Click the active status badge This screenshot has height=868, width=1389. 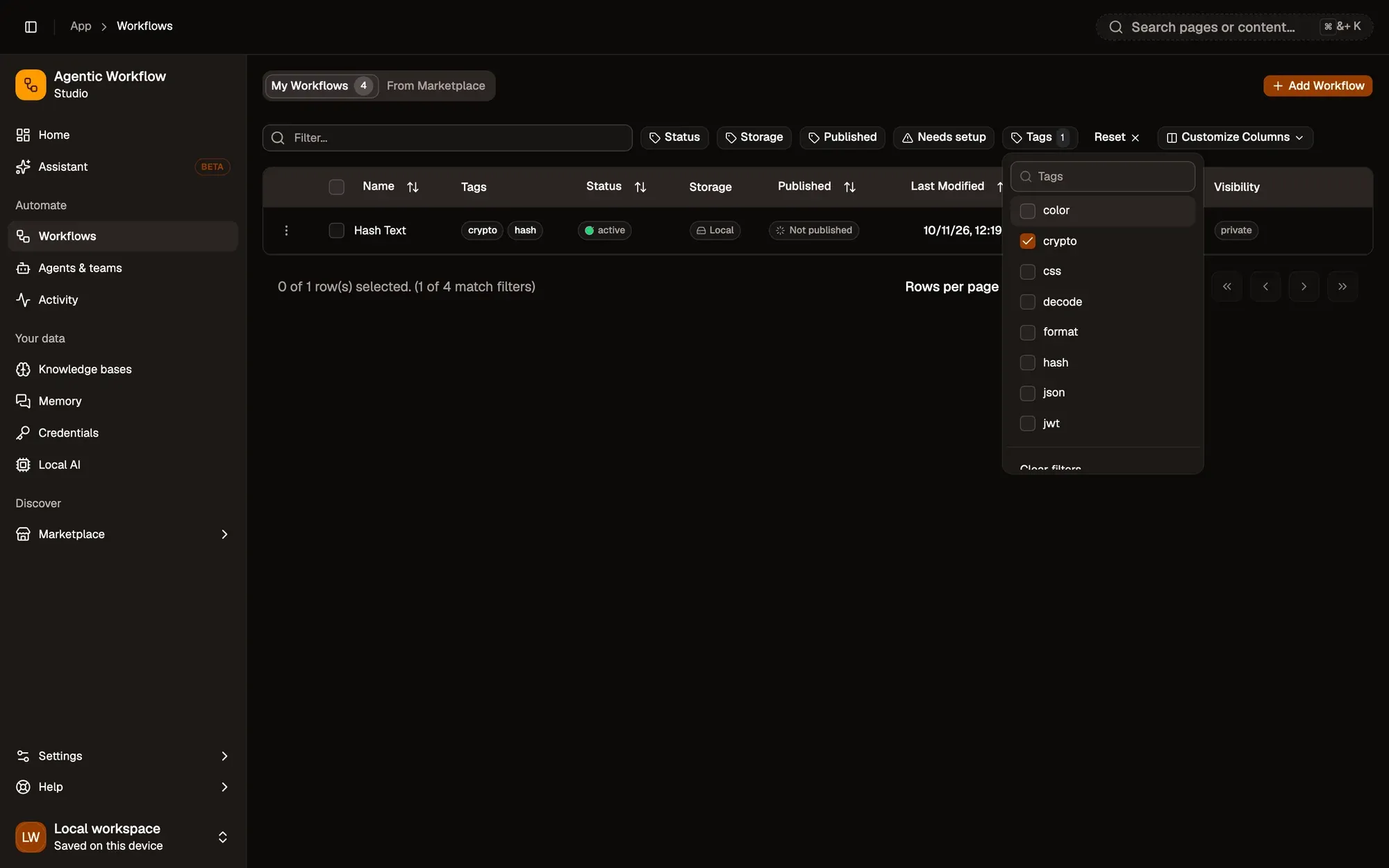(604, 231)
